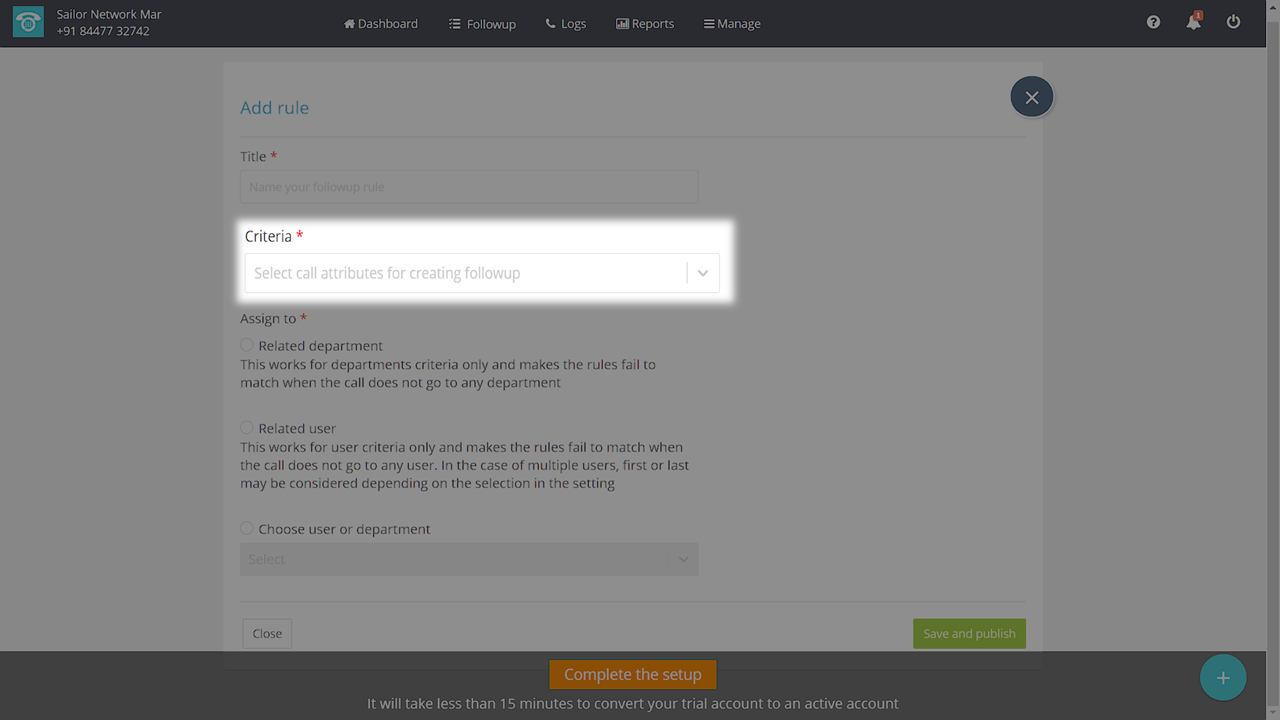
Task: Click the teal plus floating button
Action: coord(1222,677)
